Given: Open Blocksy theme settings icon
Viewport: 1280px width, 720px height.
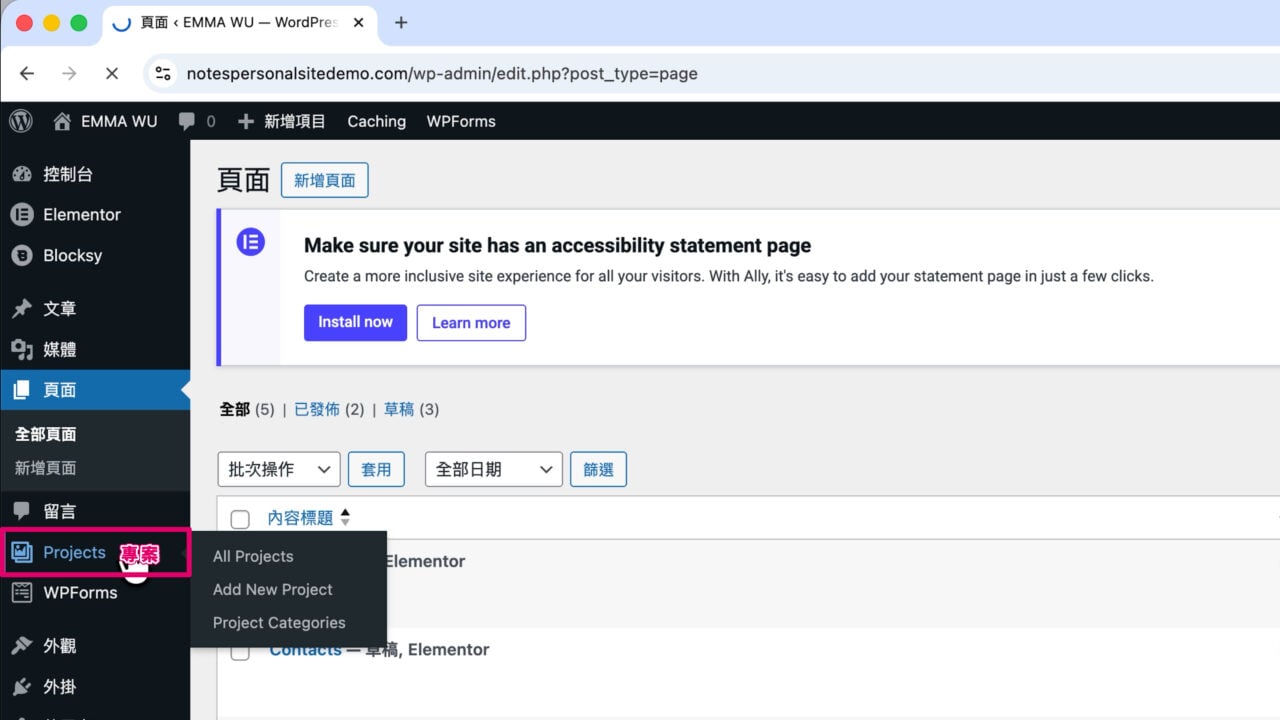Looking at the screenshot, I should click(x=22, y=255).
